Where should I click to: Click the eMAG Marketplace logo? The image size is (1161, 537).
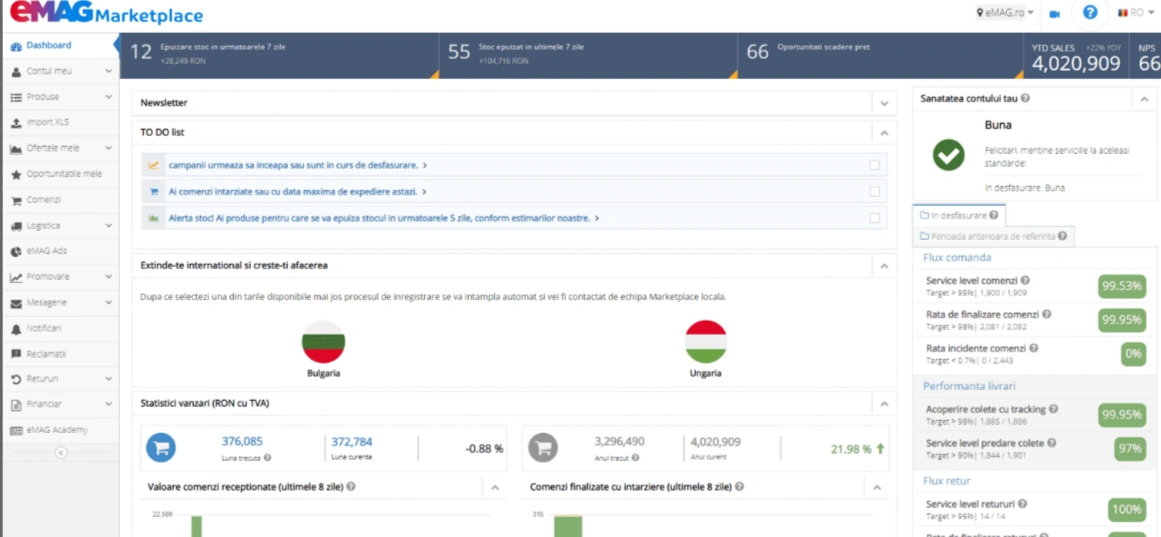click(106, 14)
